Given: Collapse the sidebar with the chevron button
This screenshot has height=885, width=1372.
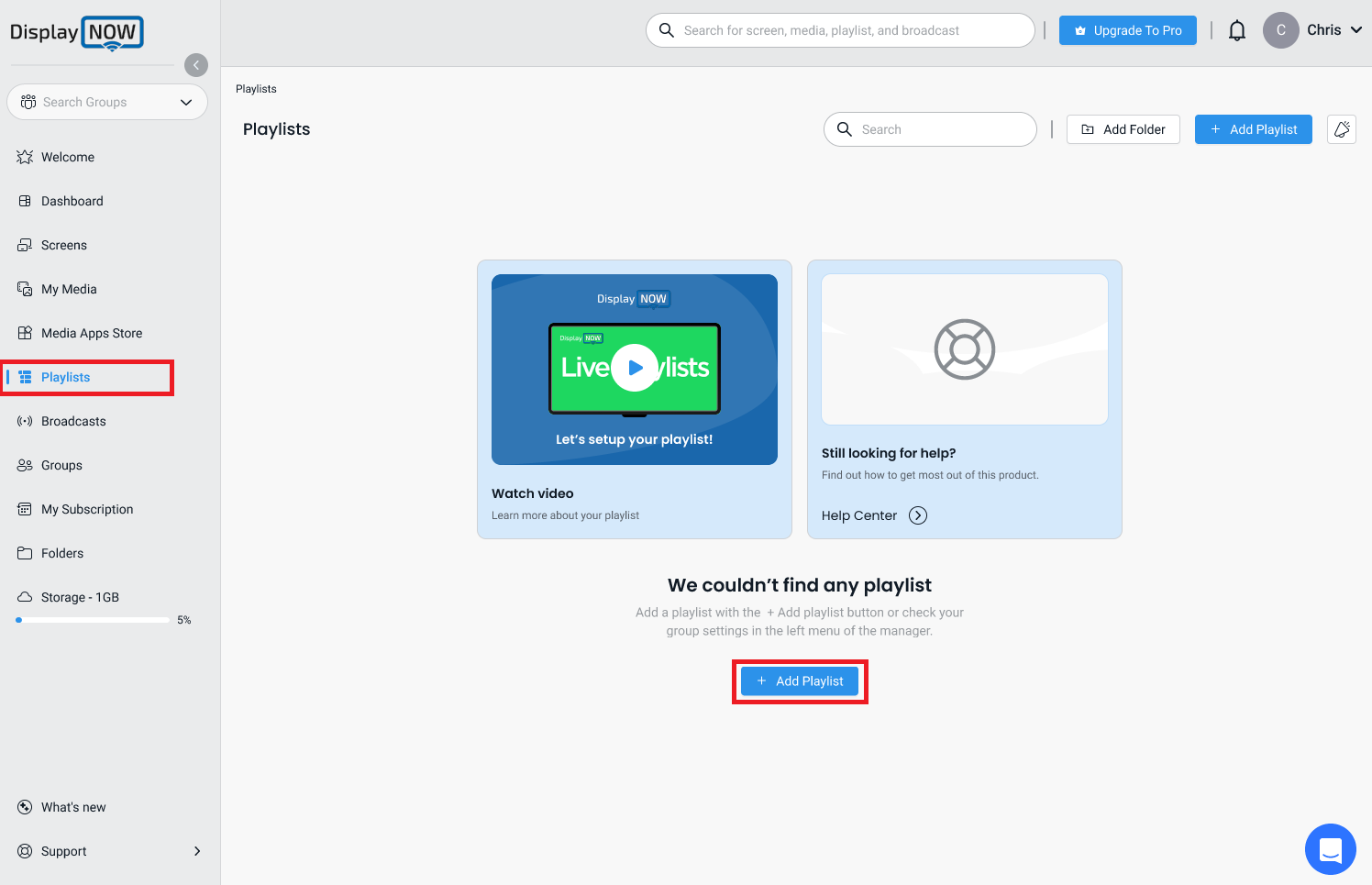Looking at the screenshot, I should pos(196,64).
